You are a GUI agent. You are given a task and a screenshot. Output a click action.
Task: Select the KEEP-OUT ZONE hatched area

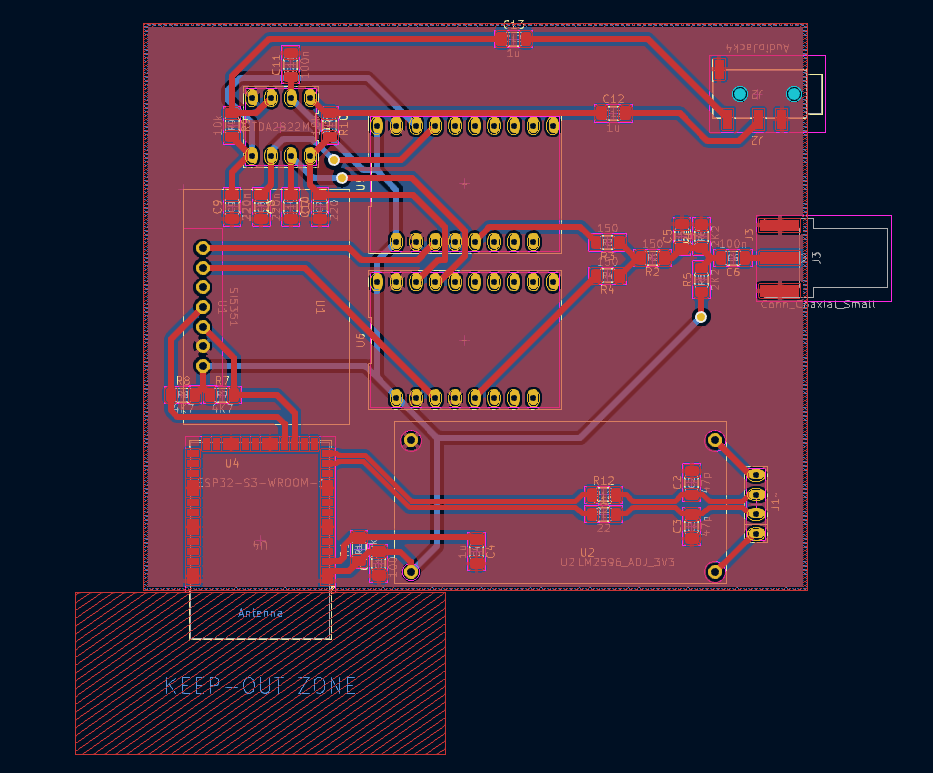[x=262, y=687]
